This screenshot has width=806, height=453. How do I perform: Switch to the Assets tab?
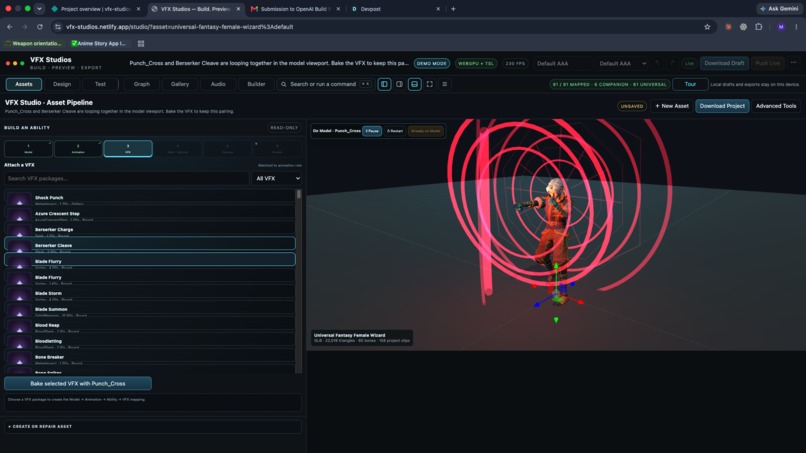click(x=24, y=84)
